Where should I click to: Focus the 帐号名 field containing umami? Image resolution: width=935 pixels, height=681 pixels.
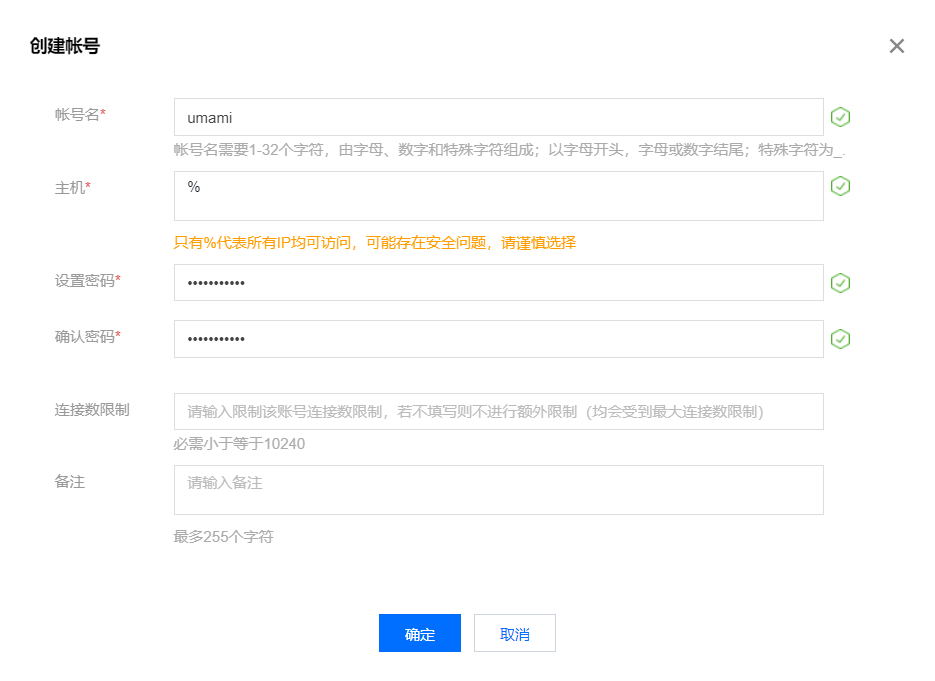tap(498, 117)
